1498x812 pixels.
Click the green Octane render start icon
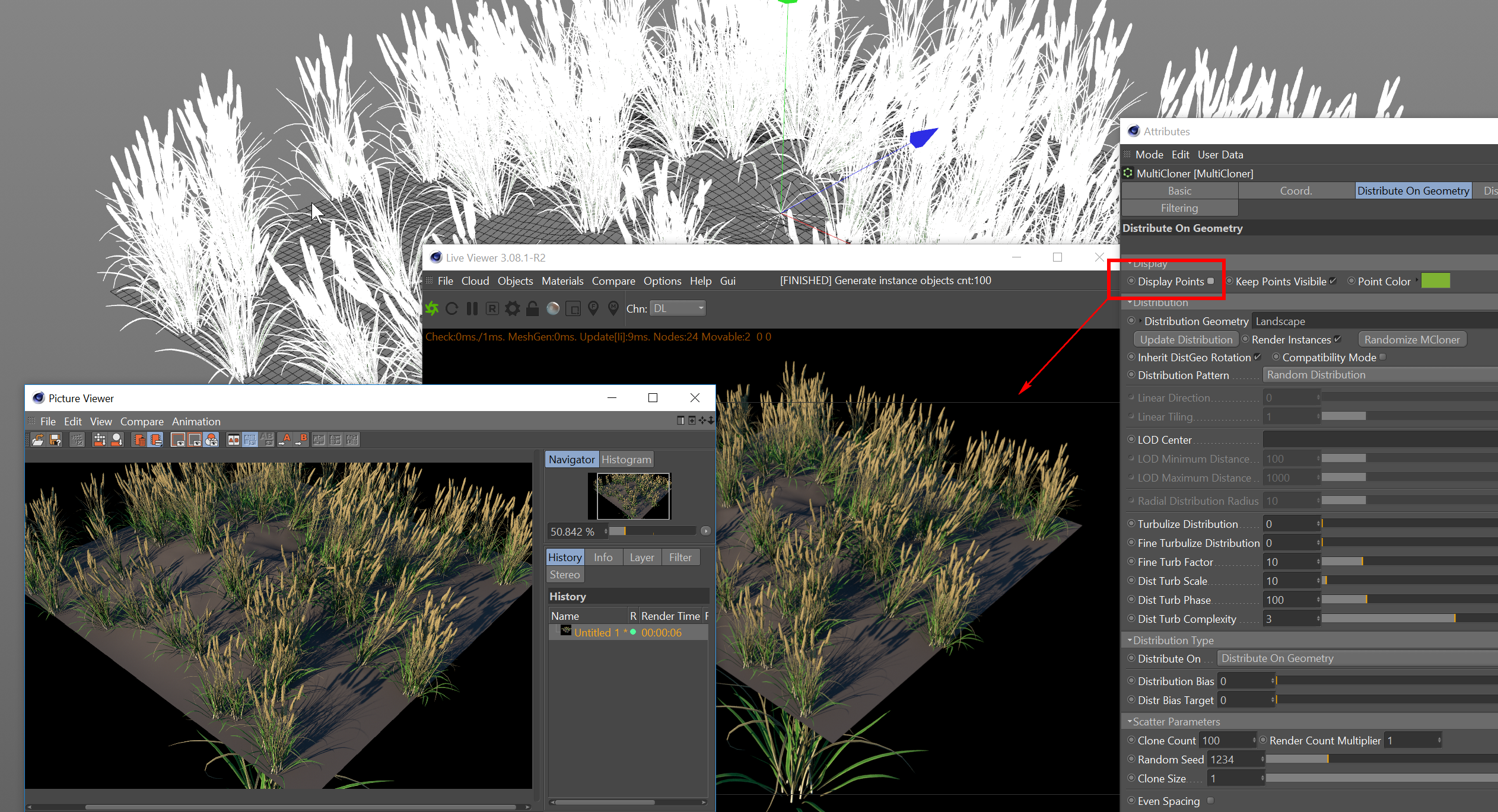point(432,308)
